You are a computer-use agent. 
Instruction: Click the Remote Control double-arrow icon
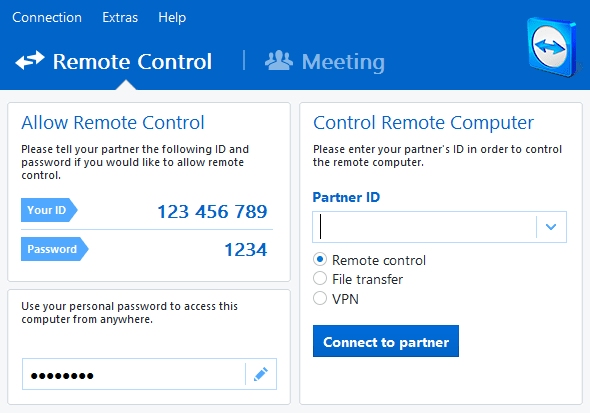pos(30,60)
